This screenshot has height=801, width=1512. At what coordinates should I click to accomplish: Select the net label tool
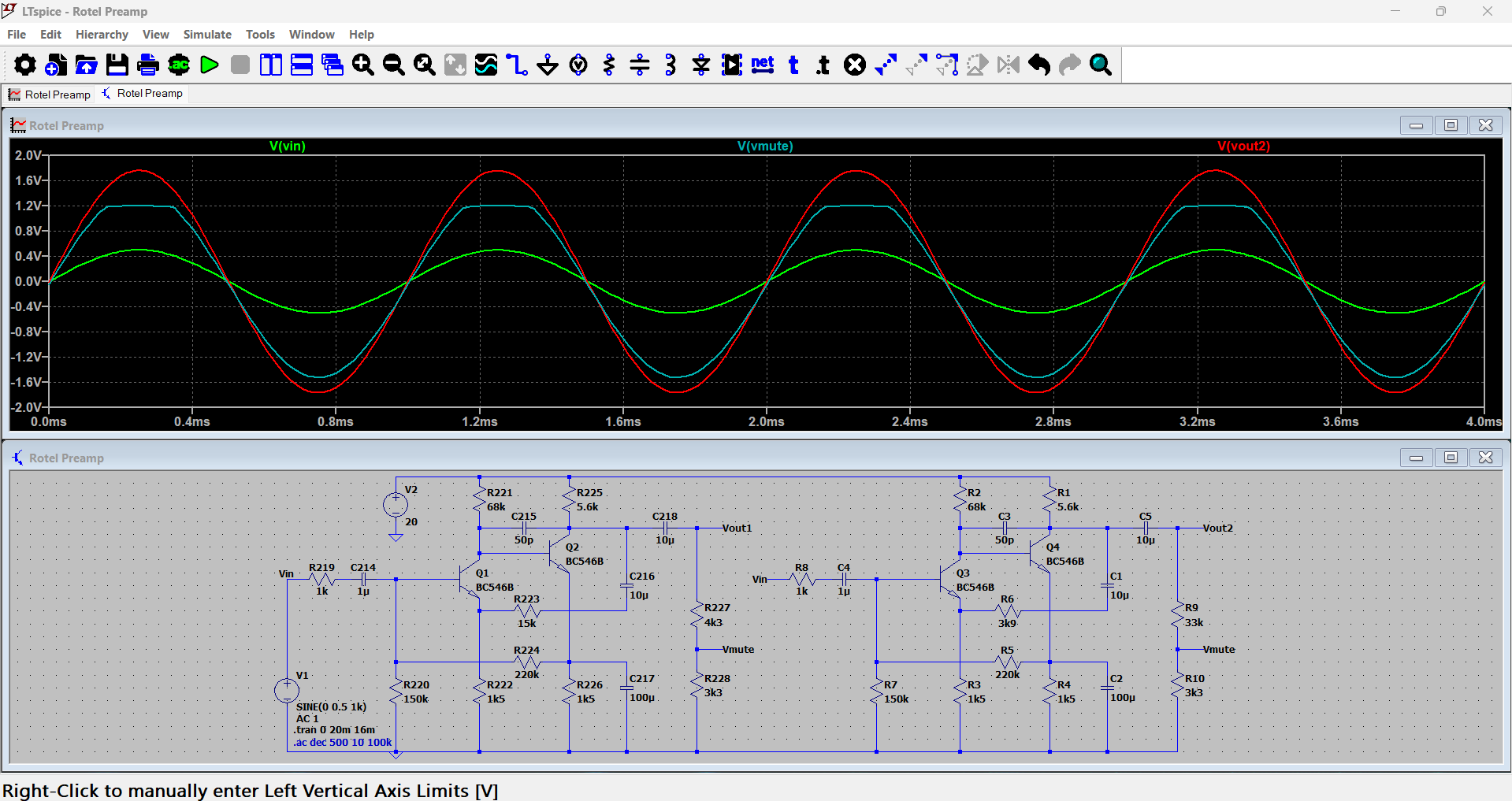tap(763, 65)
